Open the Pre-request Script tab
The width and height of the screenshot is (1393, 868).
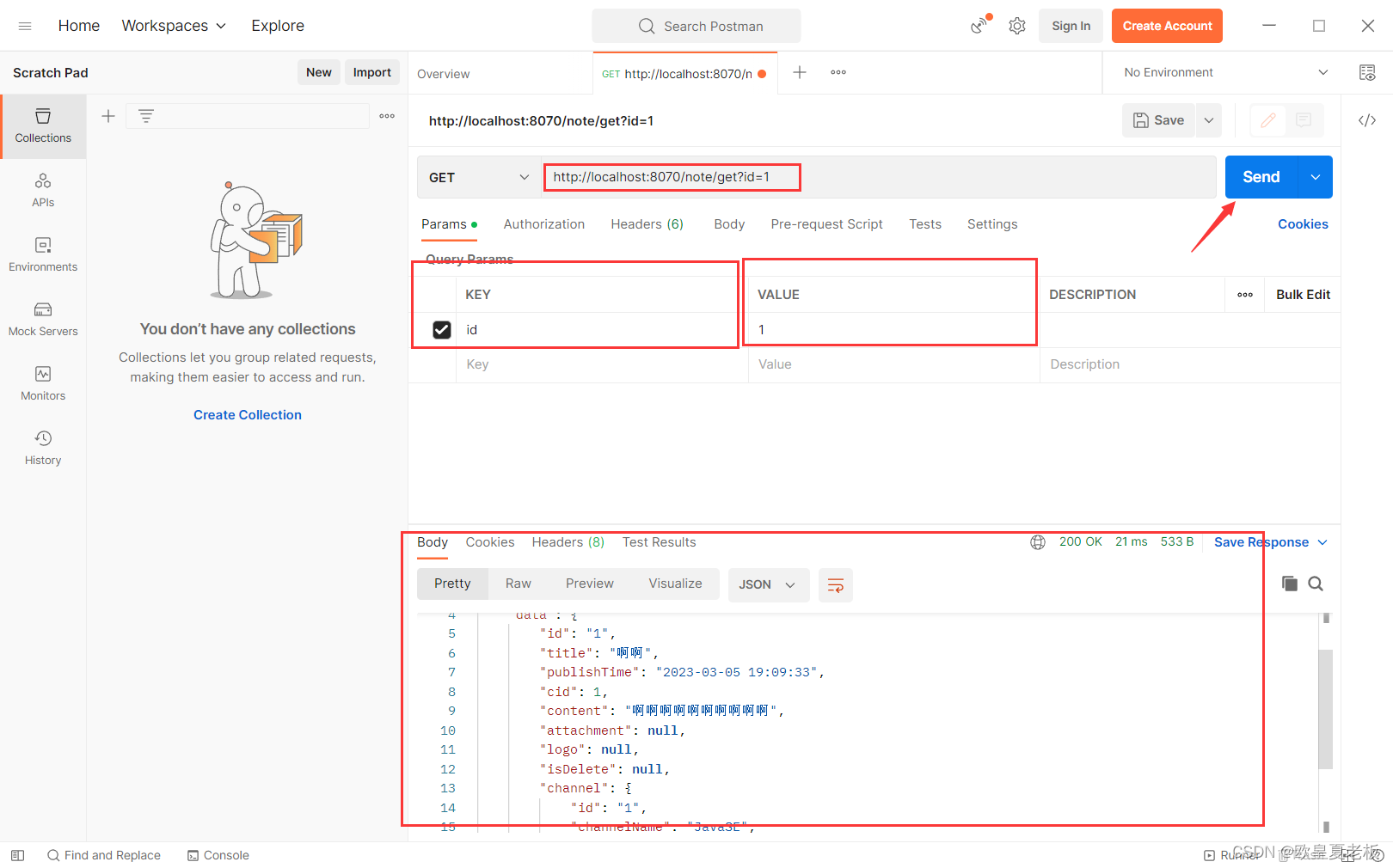[x=827, y=224]
